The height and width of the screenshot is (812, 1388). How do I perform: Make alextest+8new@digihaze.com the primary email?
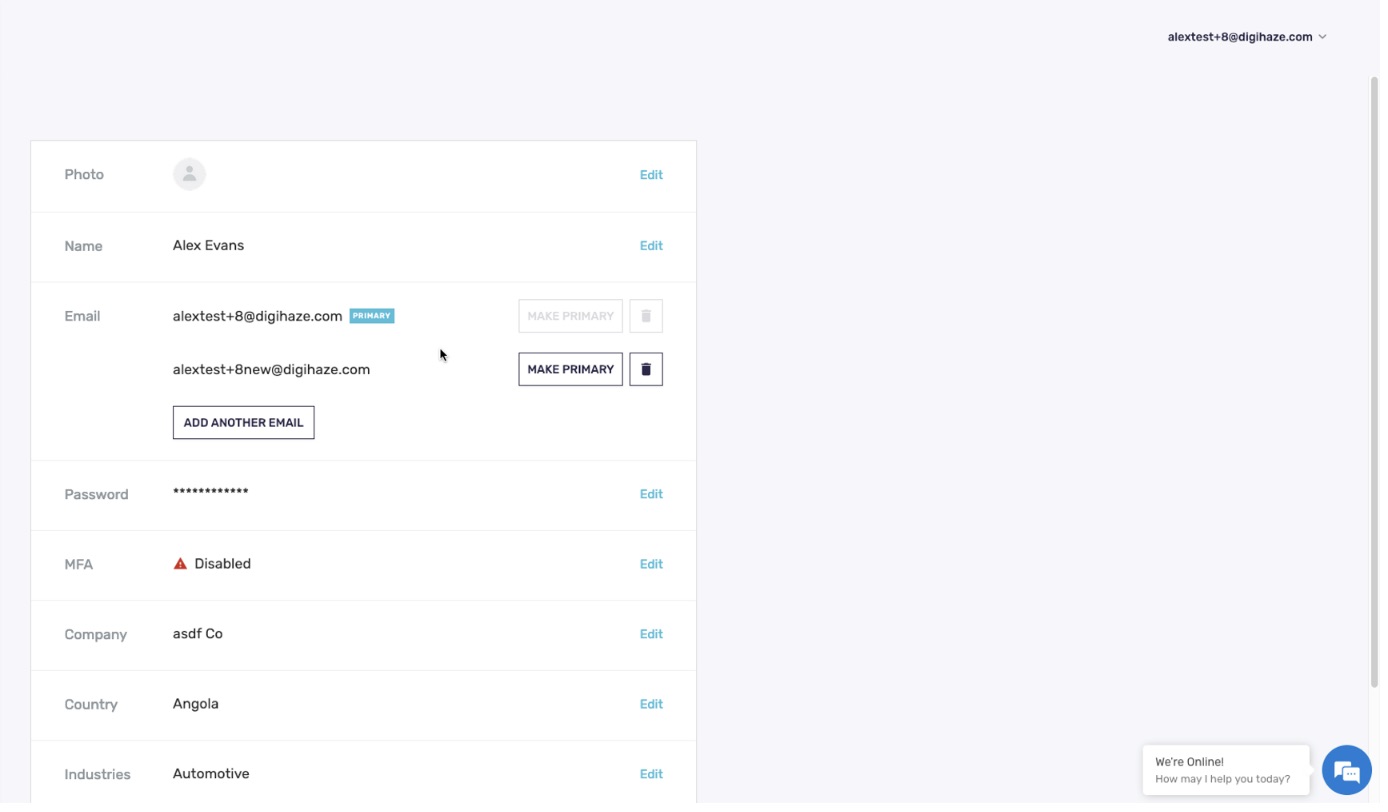(x=570, y=370)
